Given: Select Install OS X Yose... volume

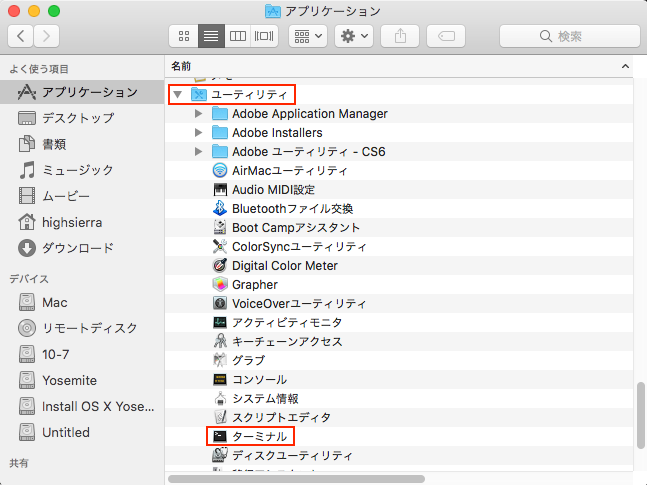Looking at the screenshot, I should point(82,407).
